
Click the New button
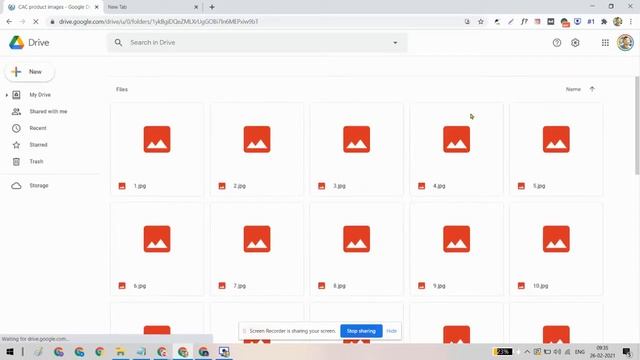29,72
